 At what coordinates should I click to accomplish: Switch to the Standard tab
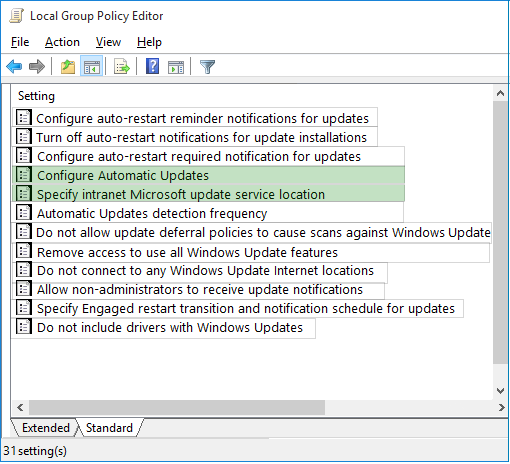coord(109,428)
